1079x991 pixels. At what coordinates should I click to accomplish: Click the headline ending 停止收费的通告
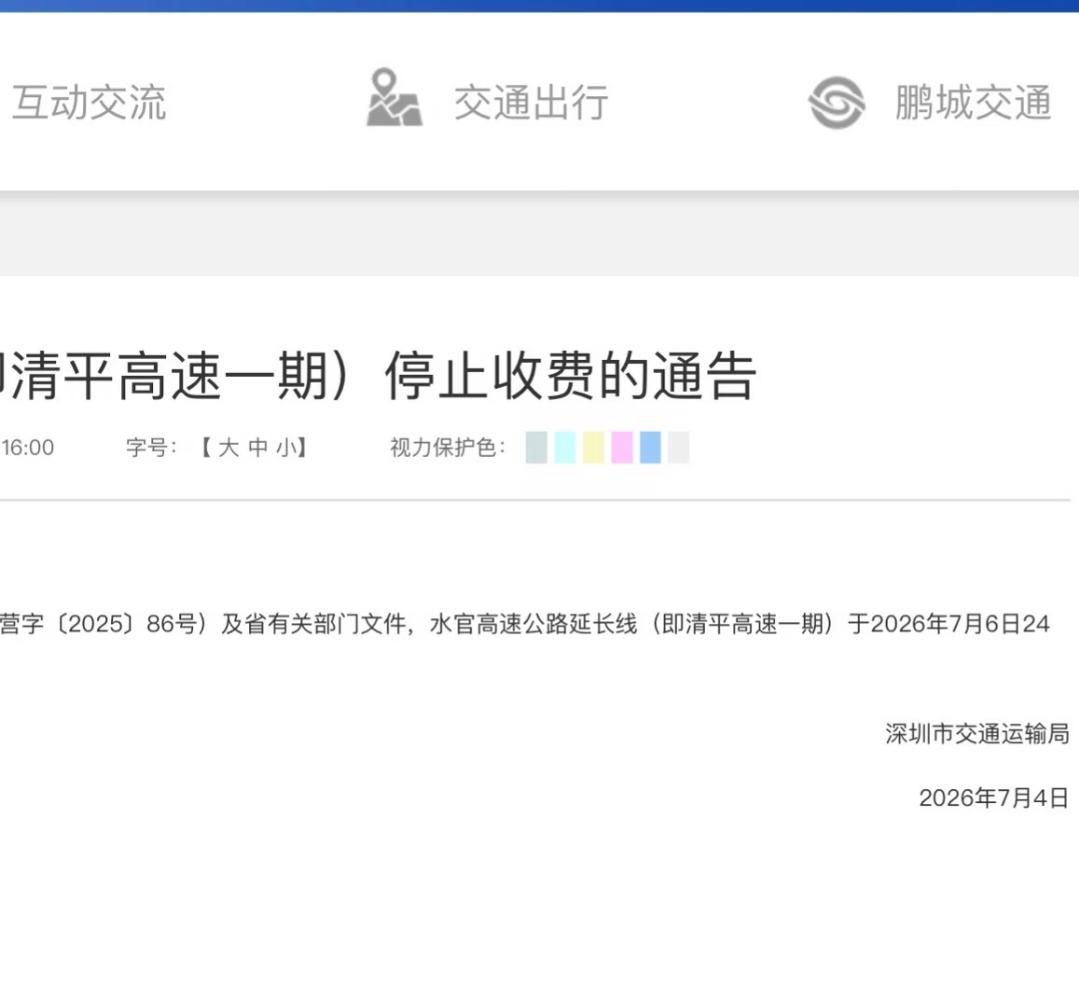pyautogui.click(x=378, y=376)
